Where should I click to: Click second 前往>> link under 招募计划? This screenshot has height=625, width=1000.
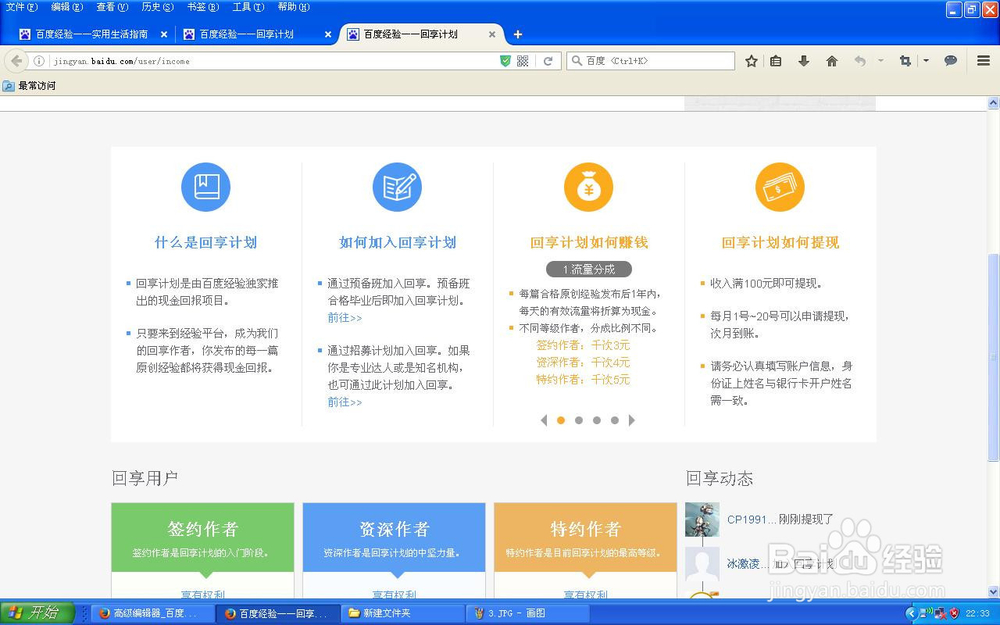click(344, 402)
